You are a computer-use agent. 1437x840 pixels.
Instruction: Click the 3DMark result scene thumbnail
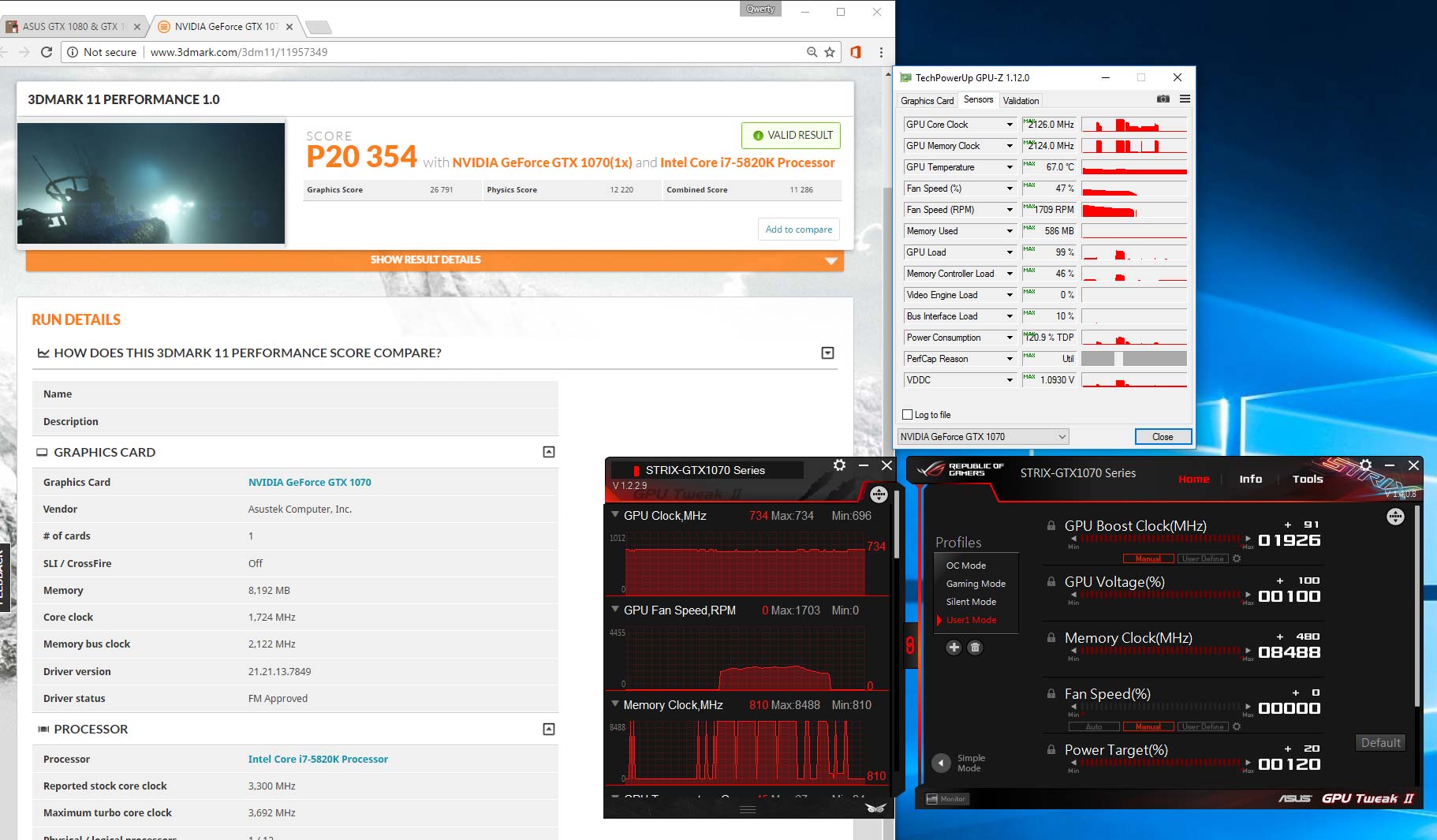pyautogui.click(x=151, y=183)
